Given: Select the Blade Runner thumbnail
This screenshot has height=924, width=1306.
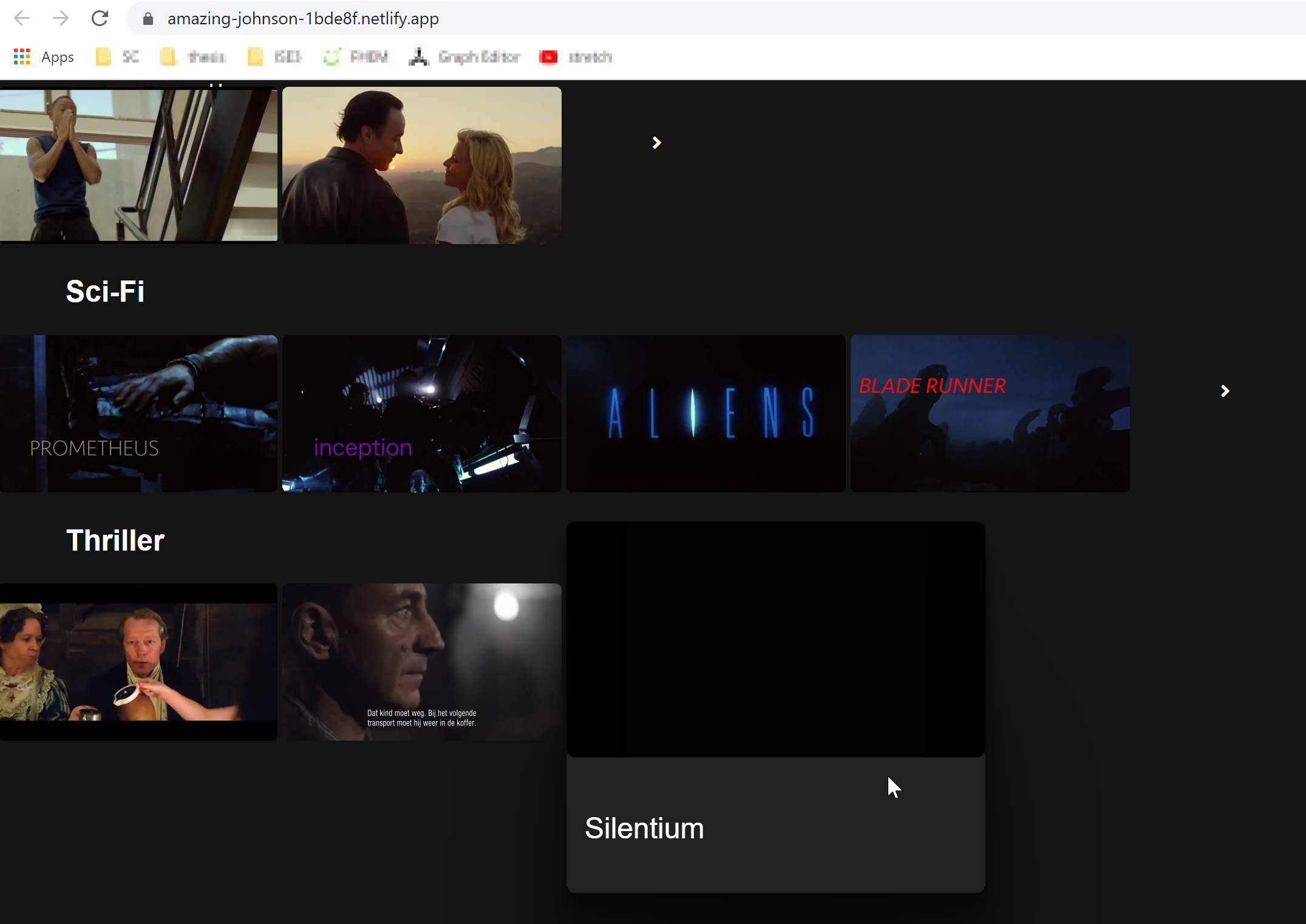Looking at the screenshot, I should pyautogui.click(x=990, y=413).
